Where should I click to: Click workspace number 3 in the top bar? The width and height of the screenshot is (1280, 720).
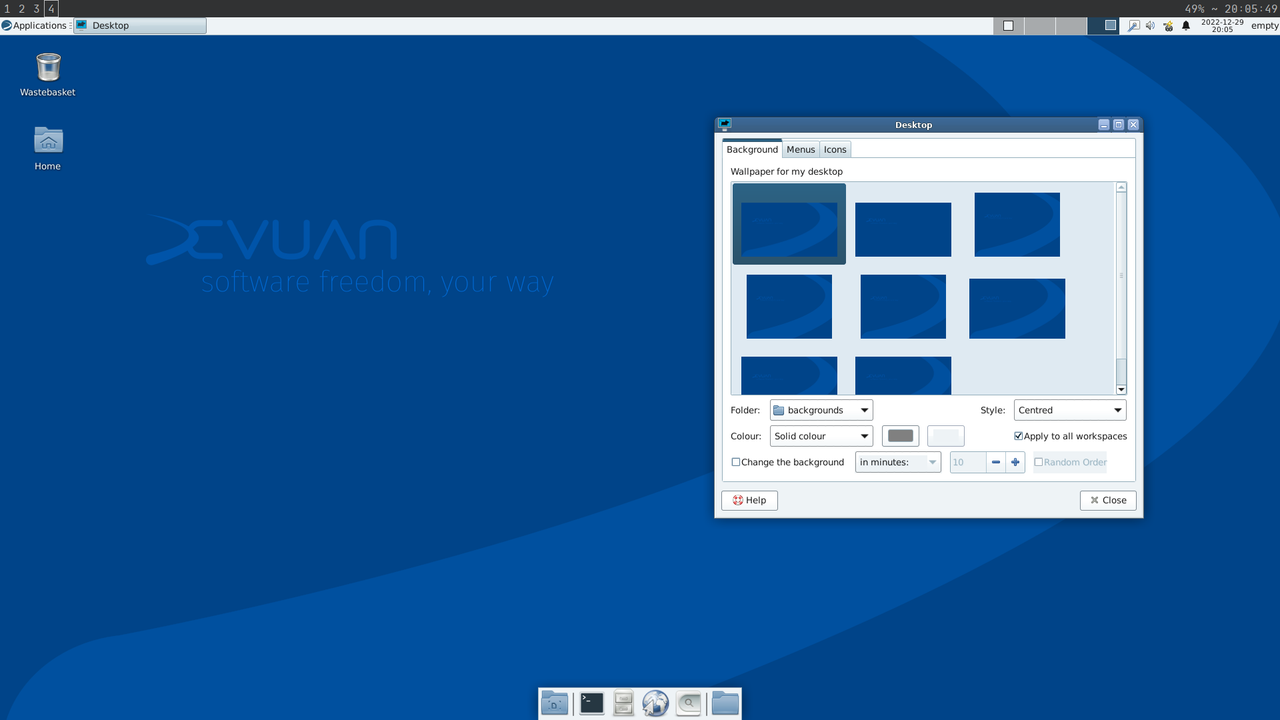[x=37, y=9]
